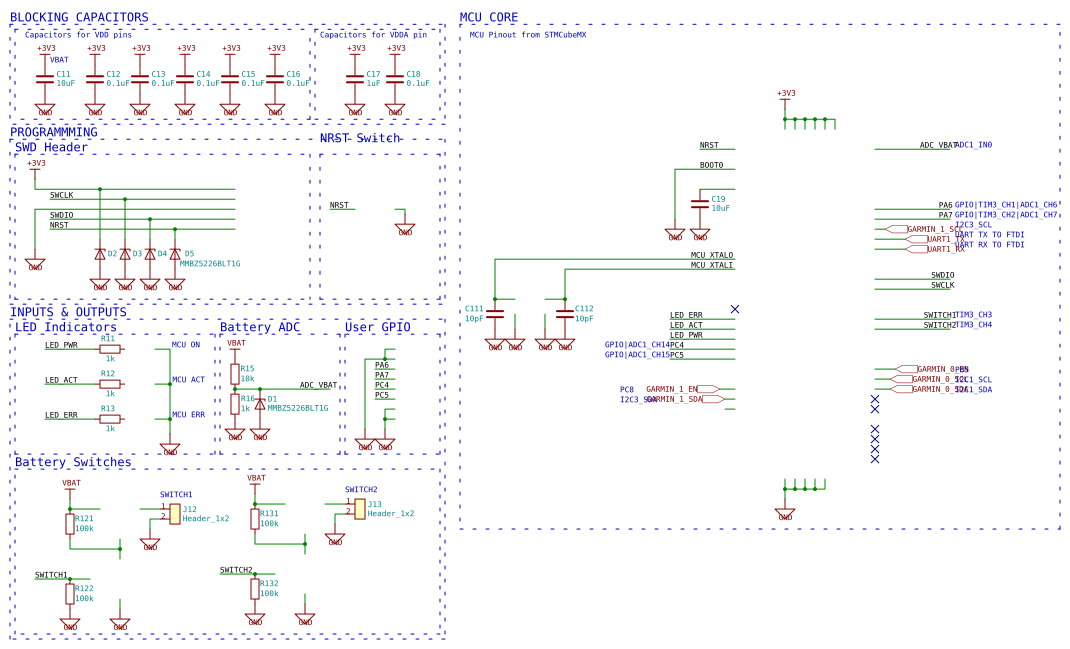
Task: Select the 100k resistor R132
Action: click(255, 589)
